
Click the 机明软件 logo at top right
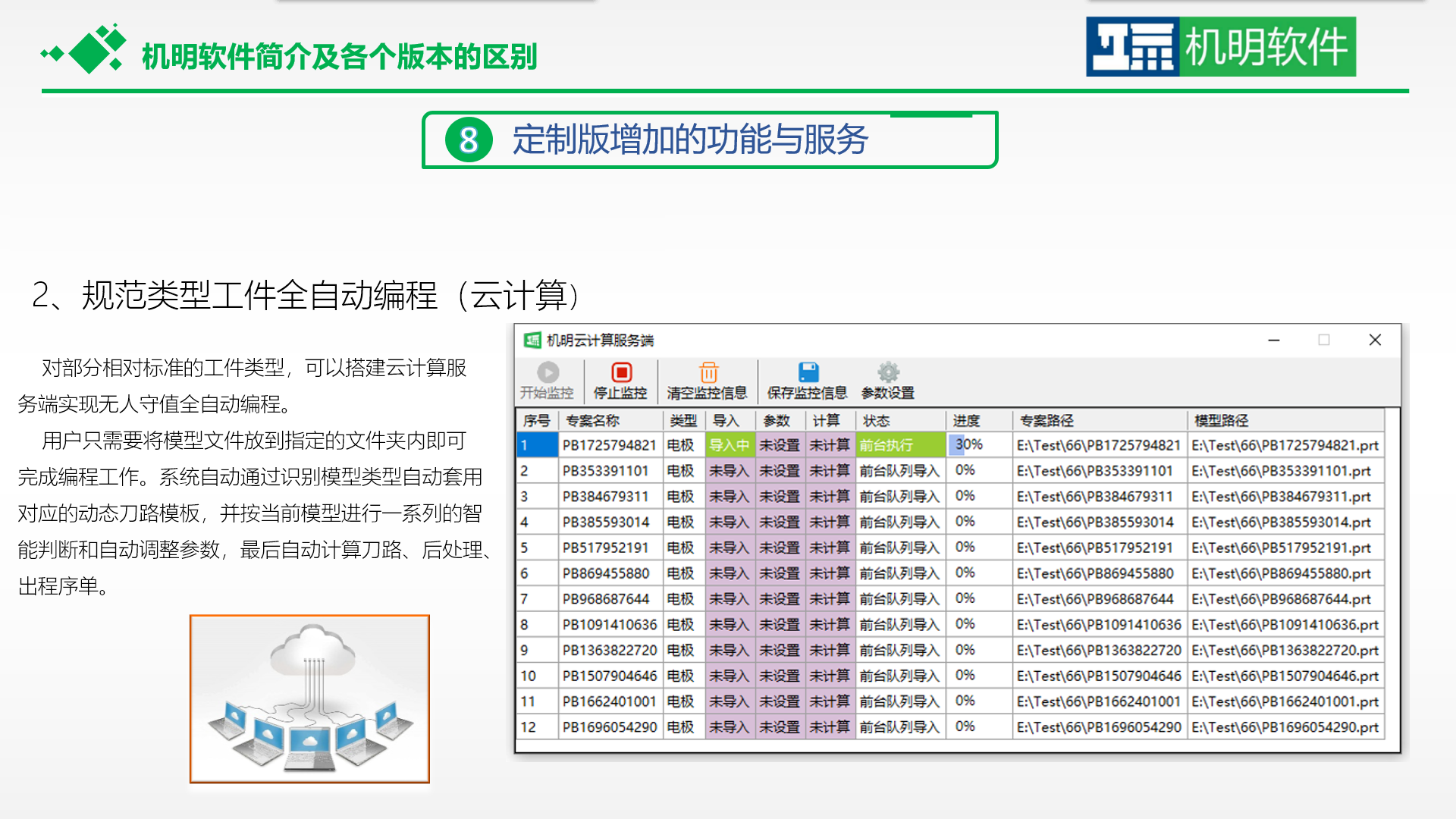[1221, 47]
